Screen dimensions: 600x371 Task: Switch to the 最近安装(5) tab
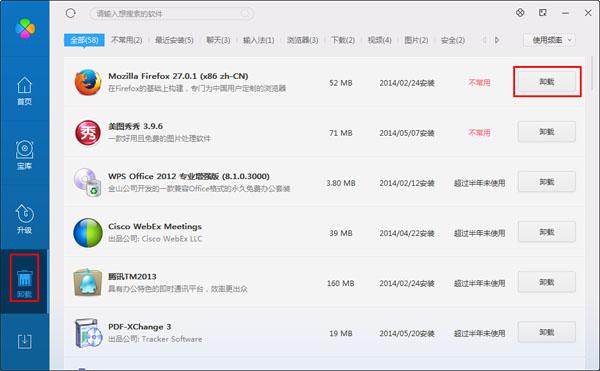click(x=174, y=40)
